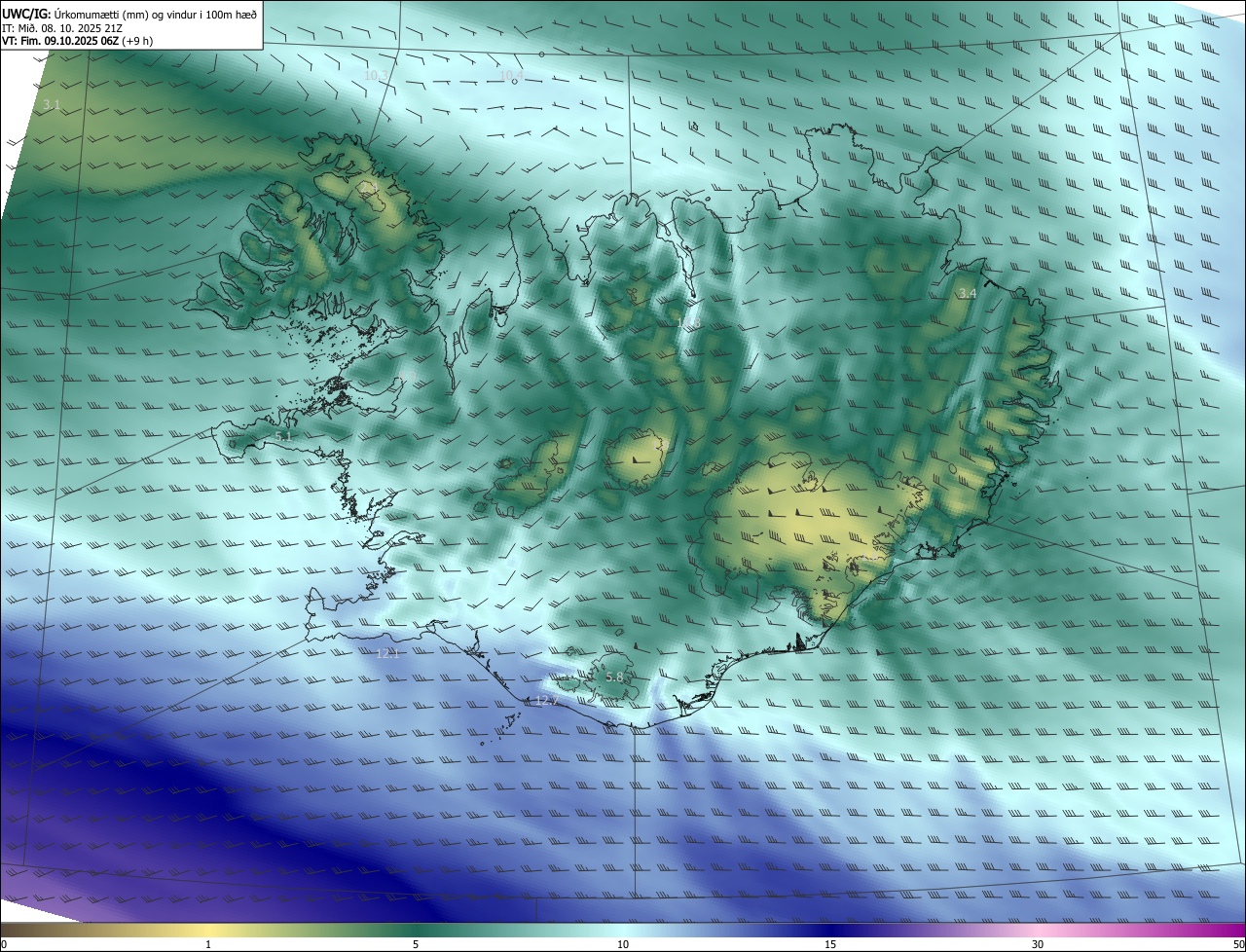Click the 10.4 value label on the map

click(x=511, y=75)
